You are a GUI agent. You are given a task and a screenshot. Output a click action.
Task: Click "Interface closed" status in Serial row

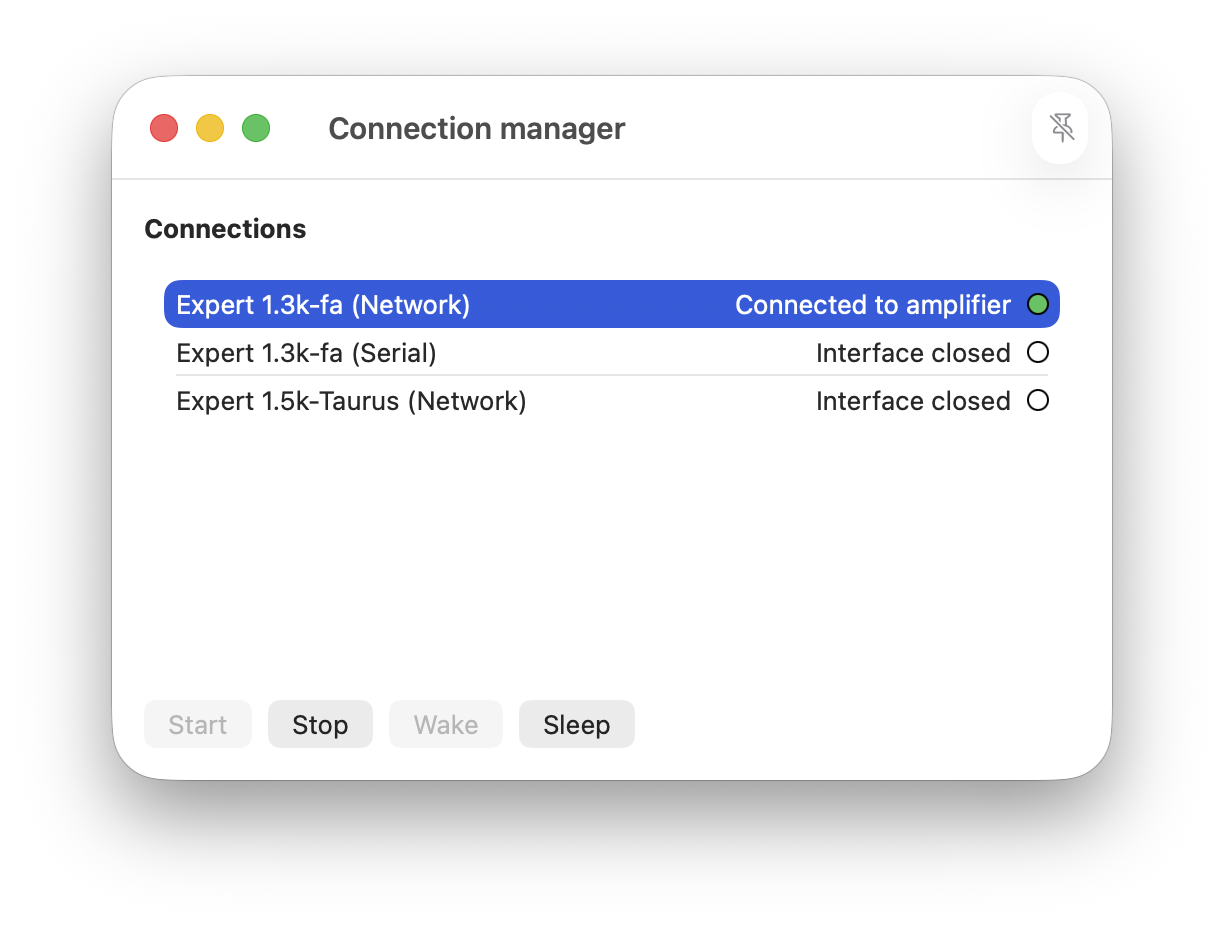pos(913,353)
